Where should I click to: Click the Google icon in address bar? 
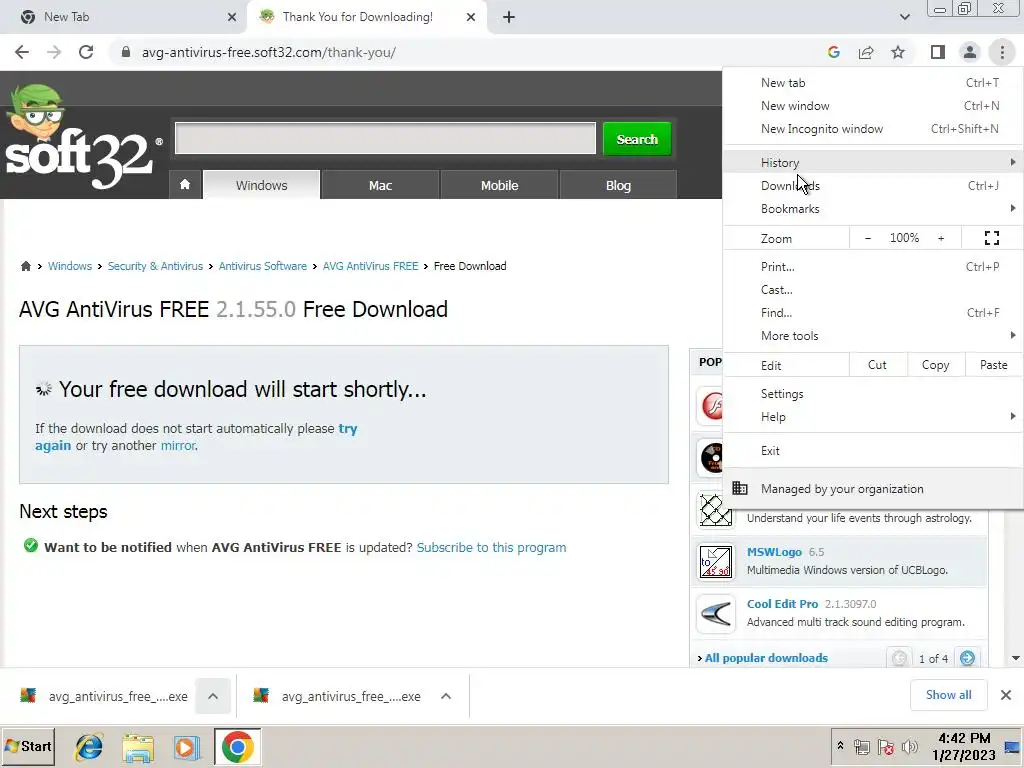833,52
